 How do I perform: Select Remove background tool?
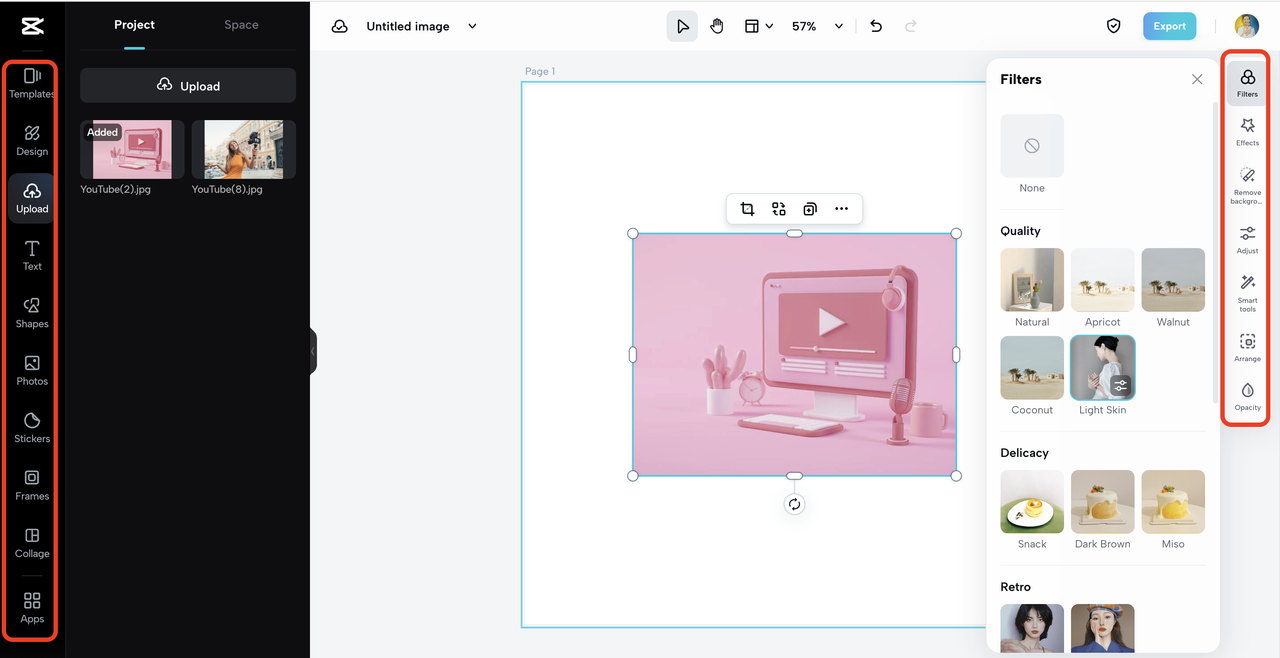pyautogui.click(x=1247, y=186)
